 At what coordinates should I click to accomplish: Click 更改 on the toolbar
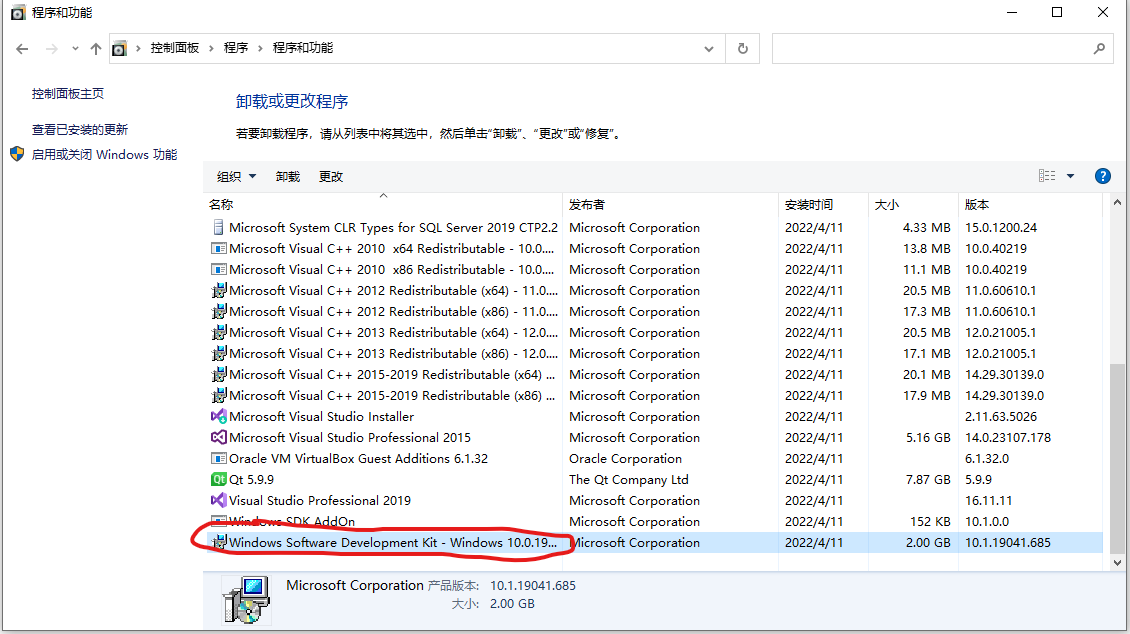coord(330,176)
